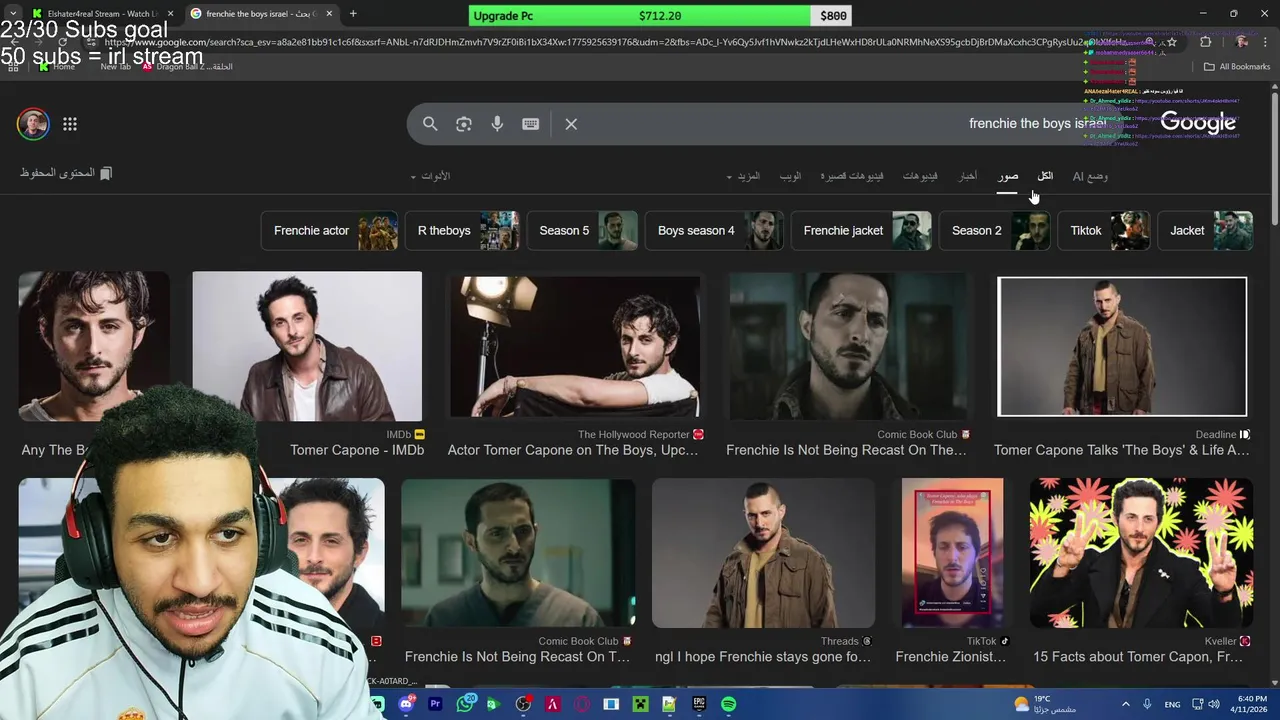Open browser extensions puzzle icon
1280x720 pixels.
click(x=1205, y=42)
